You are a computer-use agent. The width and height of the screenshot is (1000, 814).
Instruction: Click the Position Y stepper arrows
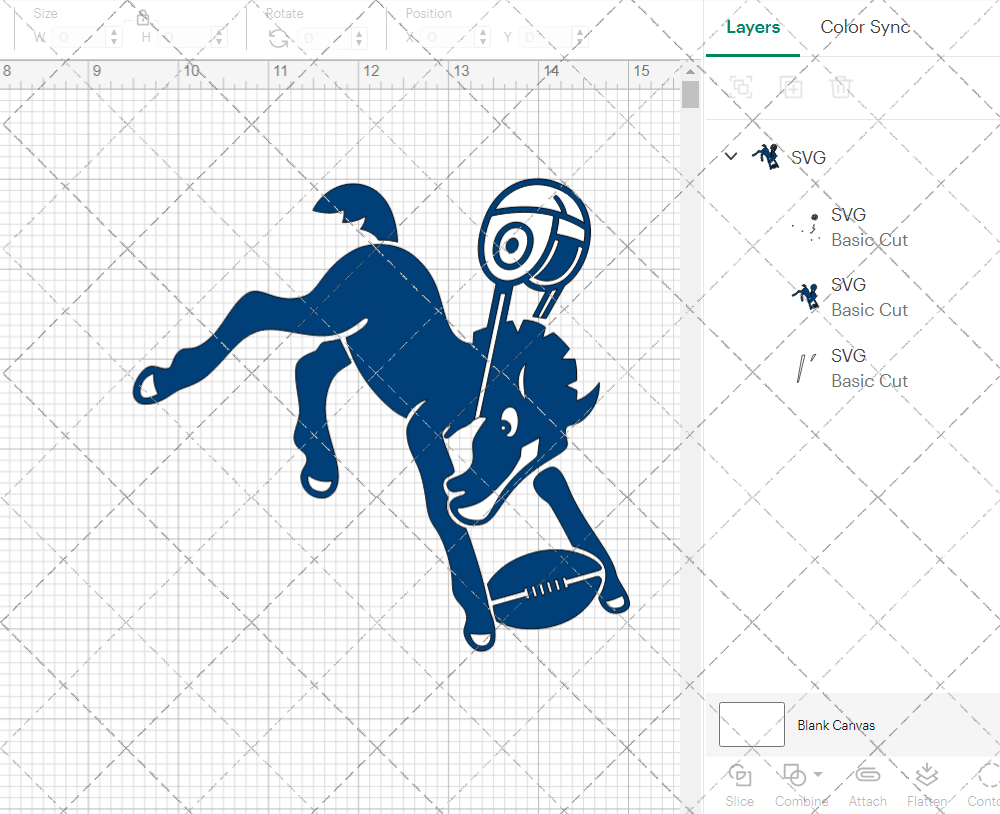pos(580,38)
